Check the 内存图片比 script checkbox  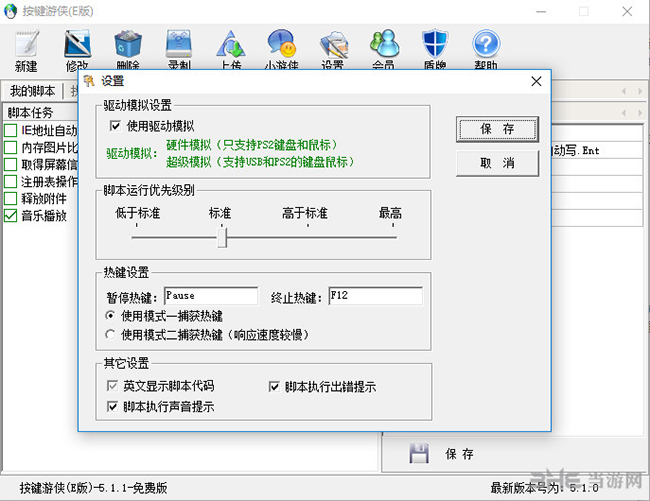point(10,147)
